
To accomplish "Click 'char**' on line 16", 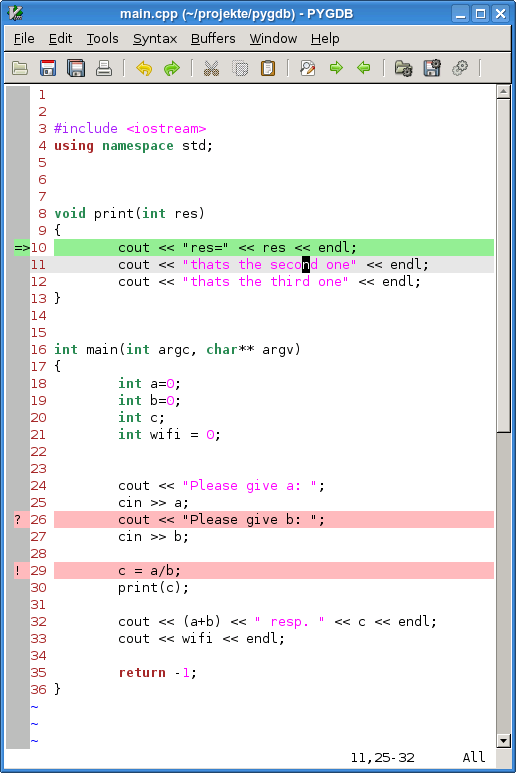I will pyautogui.click(x=230, y=350).
